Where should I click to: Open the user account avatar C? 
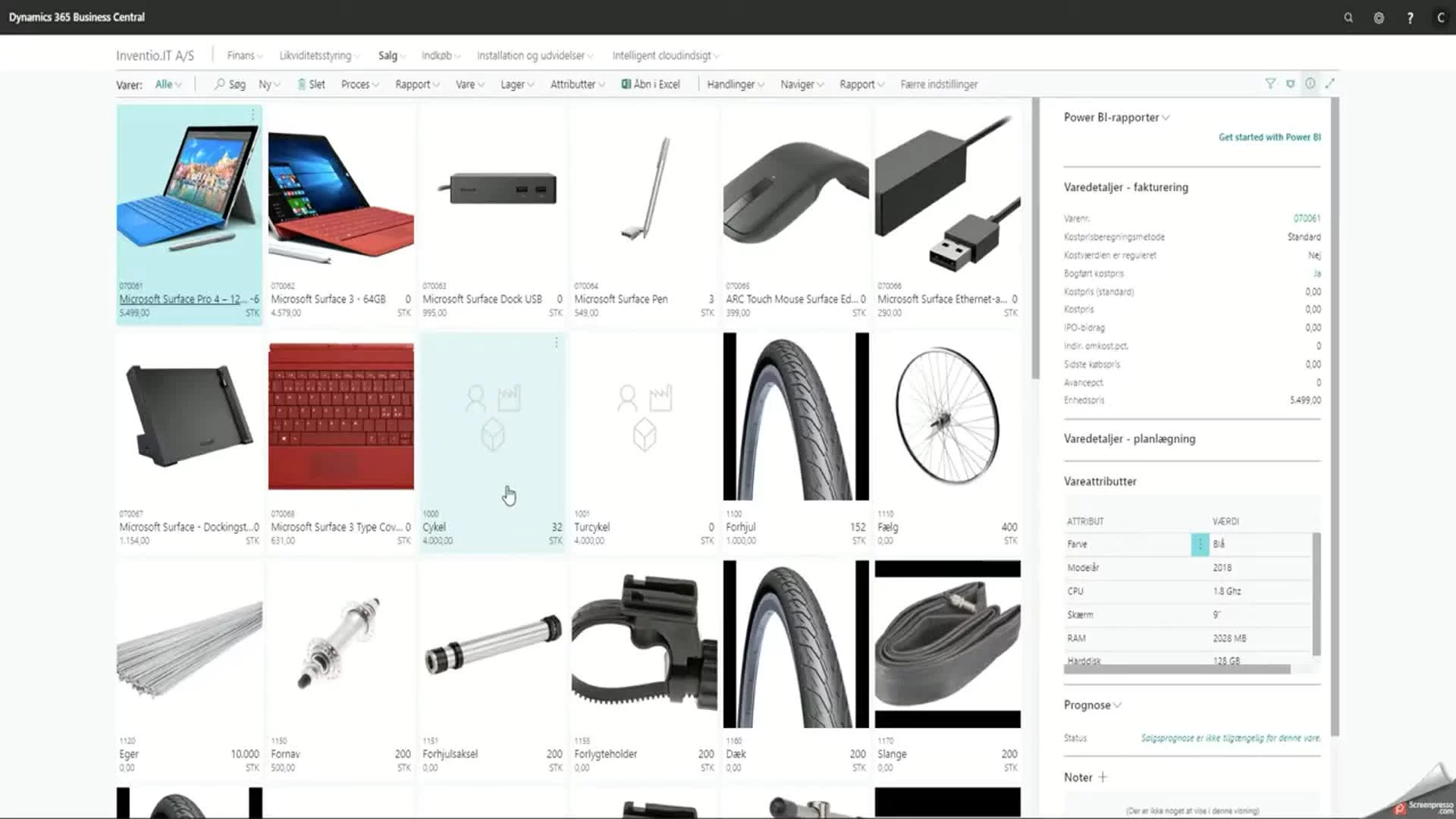click(x=1441, y=17)
